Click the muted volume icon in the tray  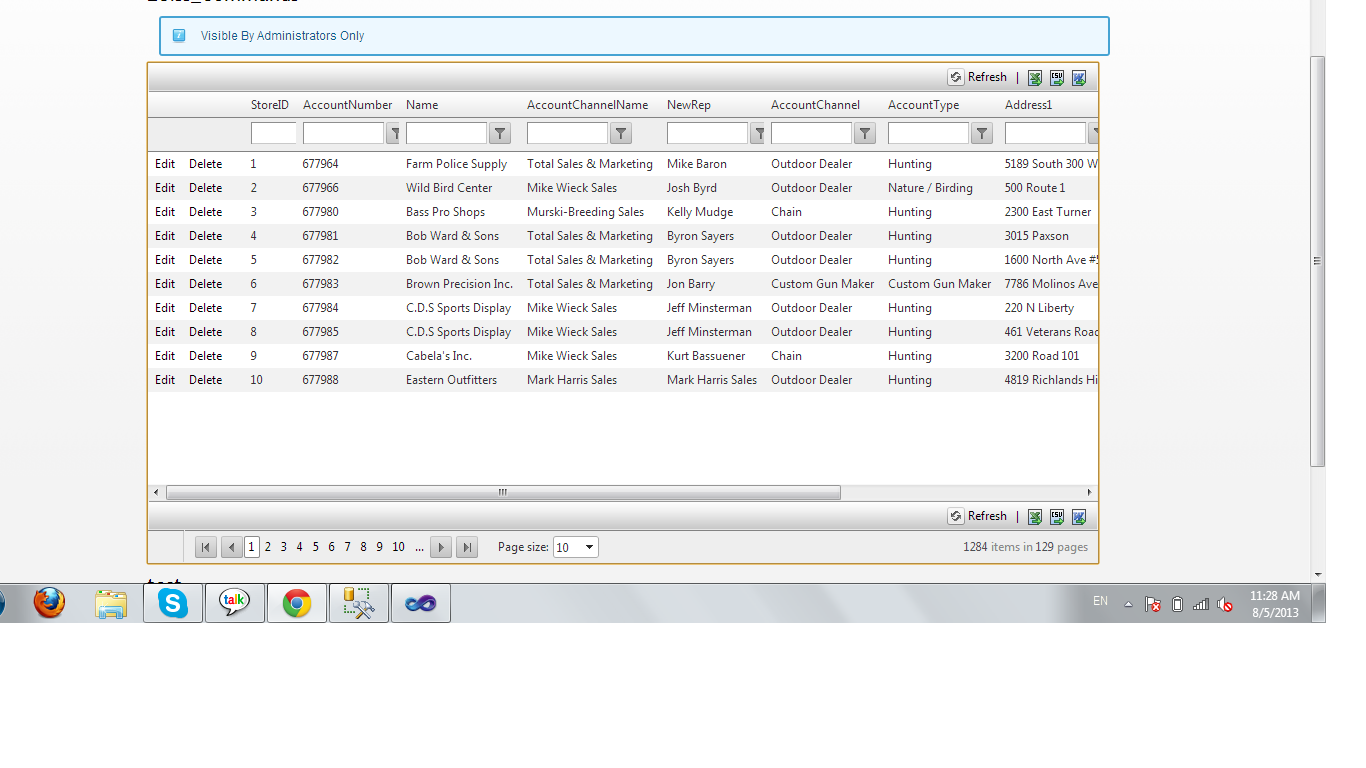1224,604
